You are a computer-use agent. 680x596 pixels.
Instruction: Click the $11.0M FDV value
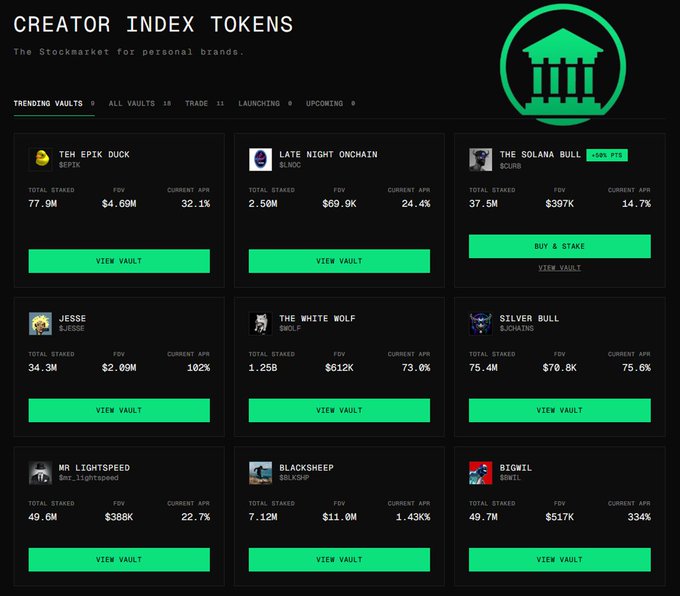[x=339, y=517]
